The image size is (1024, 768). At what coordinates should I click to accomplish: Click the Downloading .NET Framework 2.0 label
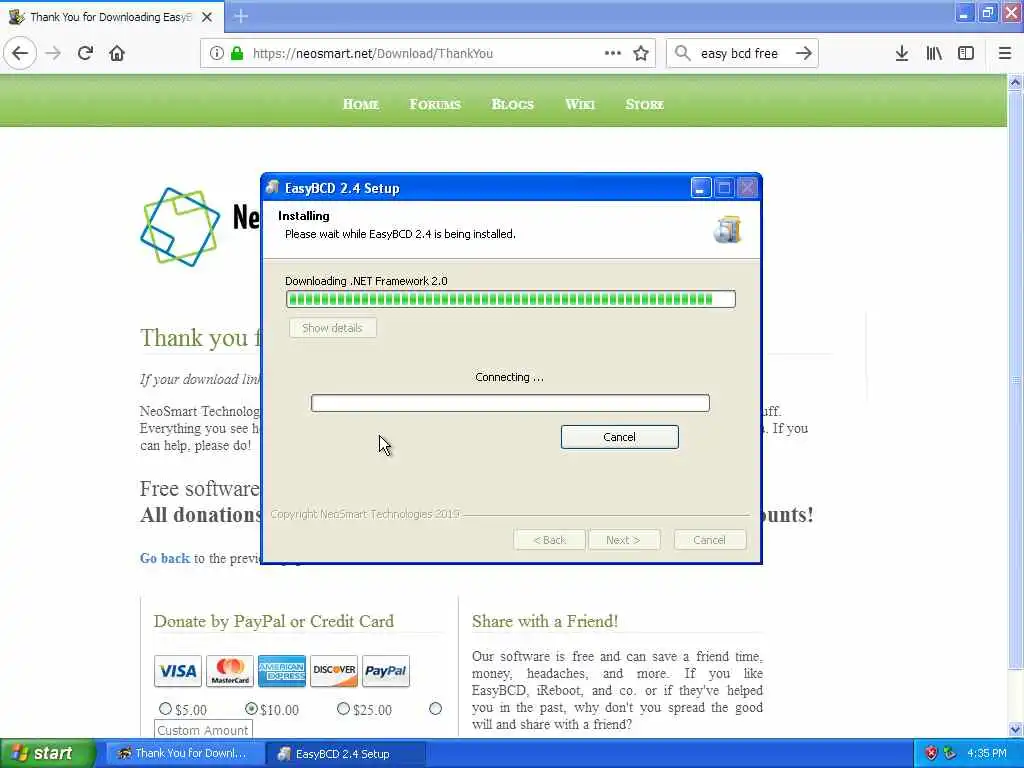click(366, 281)
